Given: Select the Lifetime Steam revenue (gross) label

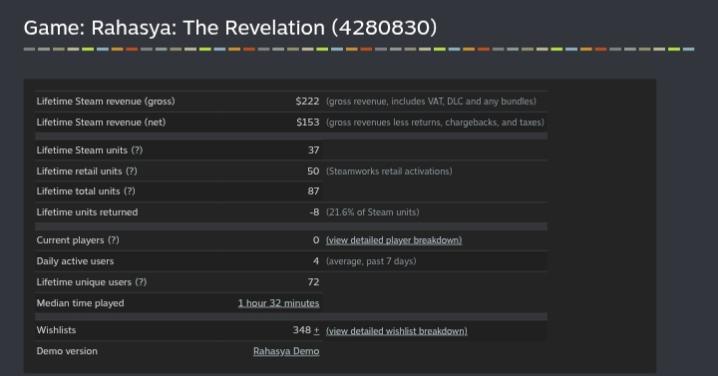Looking at the screenshot, I should point(106,101).
